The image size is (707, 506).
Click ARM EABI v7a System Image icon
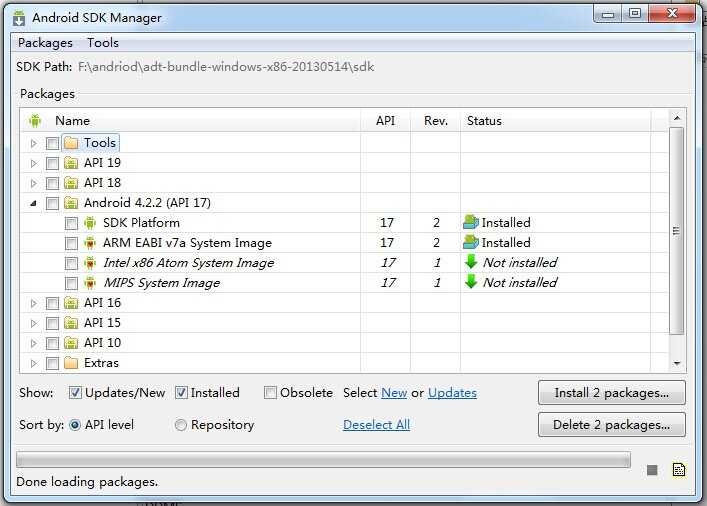pyautogui.click(x=90, y=243)
